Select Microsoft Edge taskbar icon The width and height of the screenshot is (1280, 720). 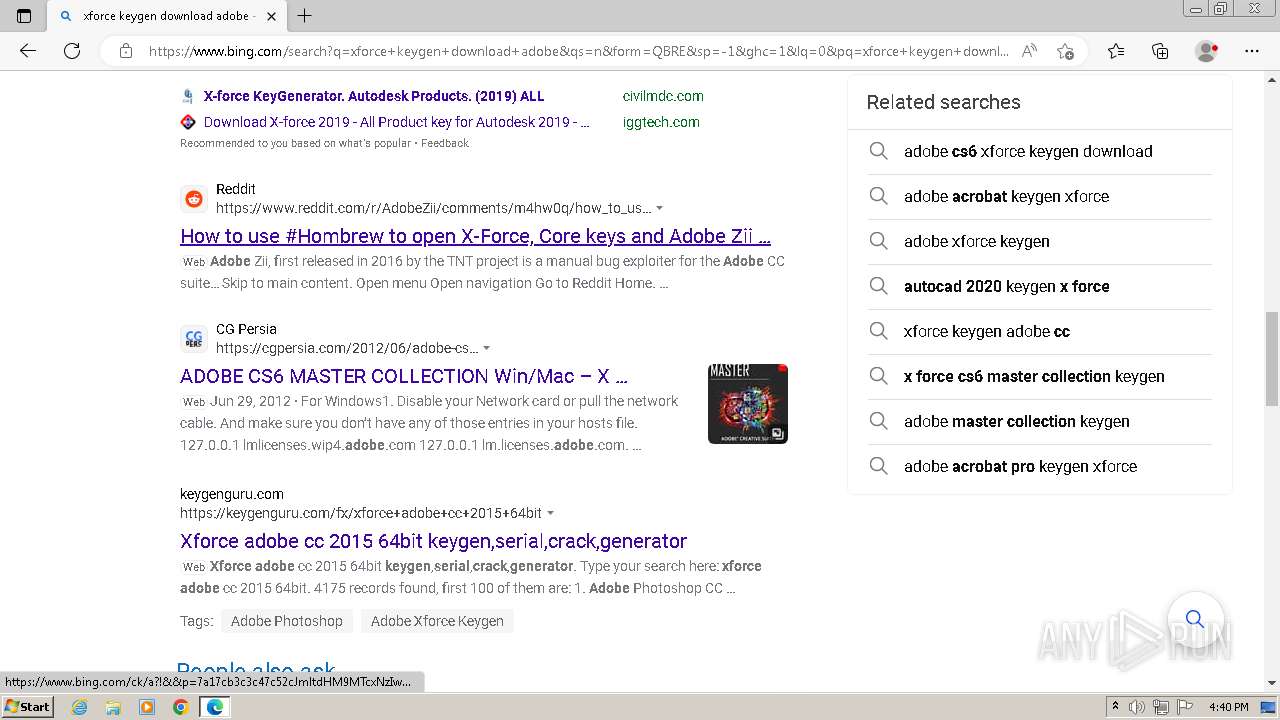coord(215,707)
